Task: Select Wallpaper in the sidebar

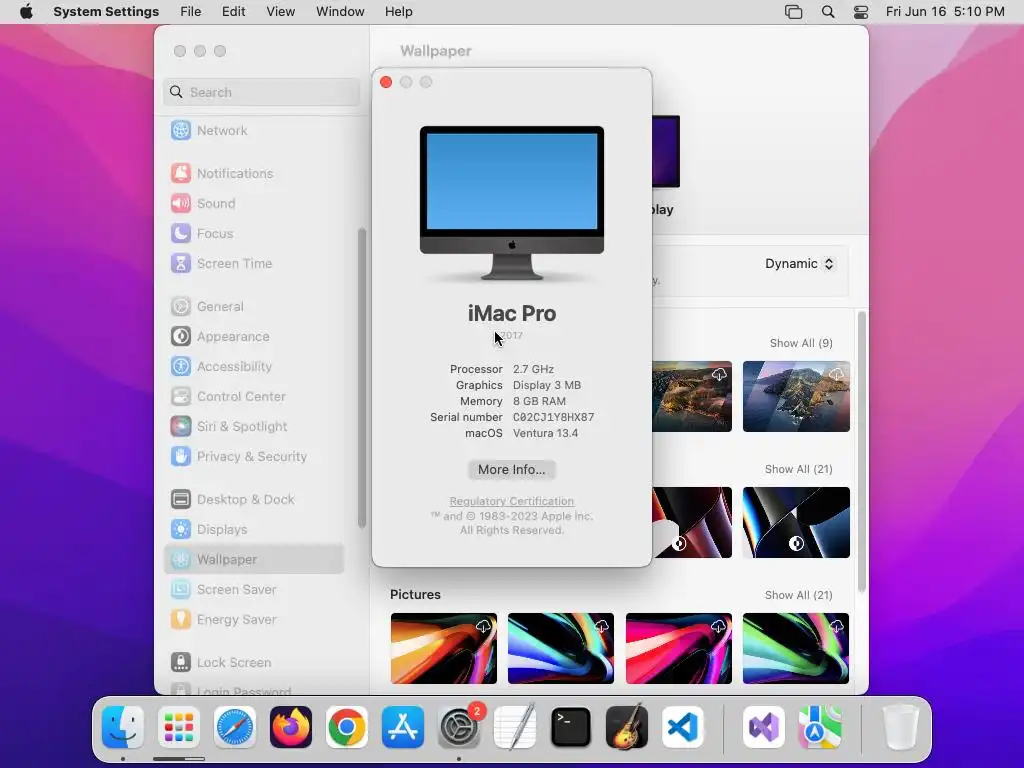Action: click(x=253, y=560)
